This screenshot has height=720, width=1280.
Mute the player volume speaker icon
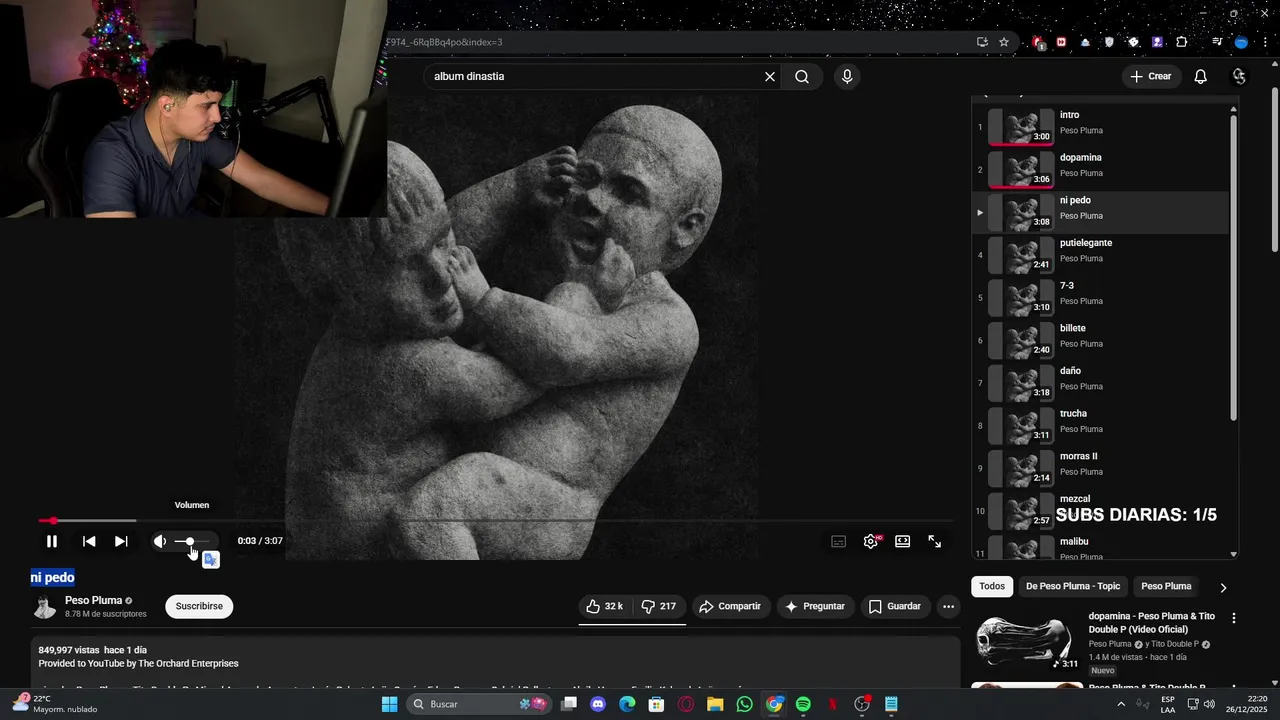point(160,541)
